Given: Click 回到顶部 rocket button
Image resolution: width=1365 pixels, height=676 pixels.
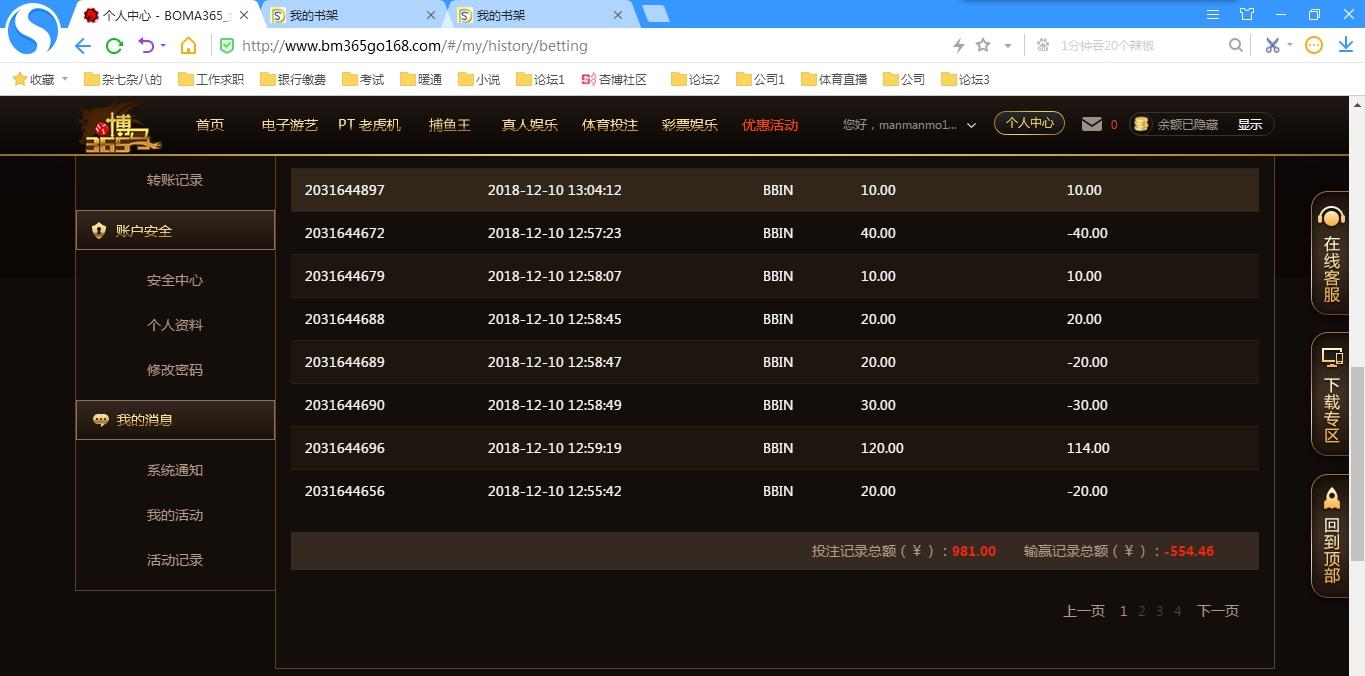Looking at the screenshot, I should (x=1331, y=536).
